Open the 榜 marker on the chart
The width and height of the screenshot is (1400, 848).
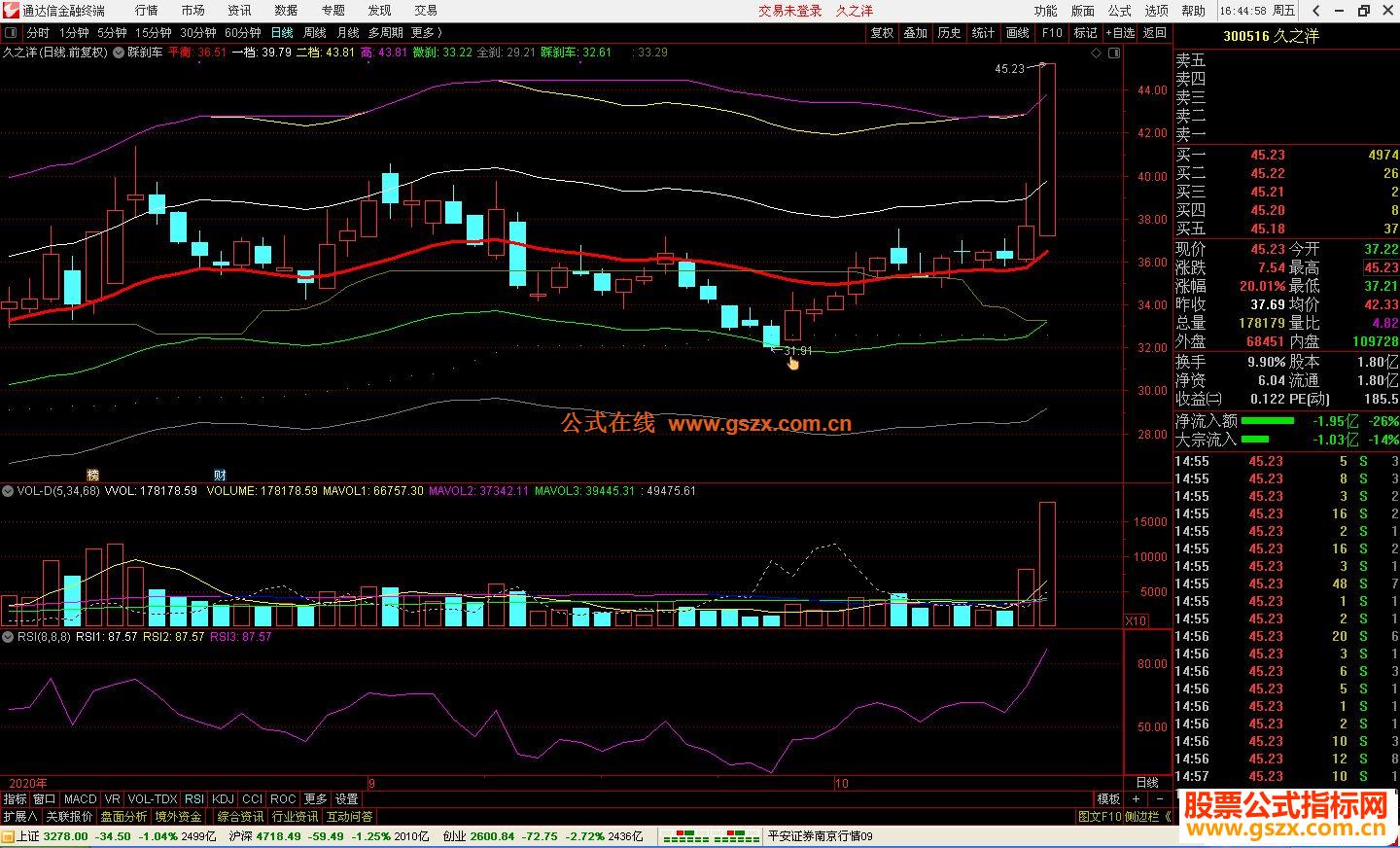coord(93,475)
